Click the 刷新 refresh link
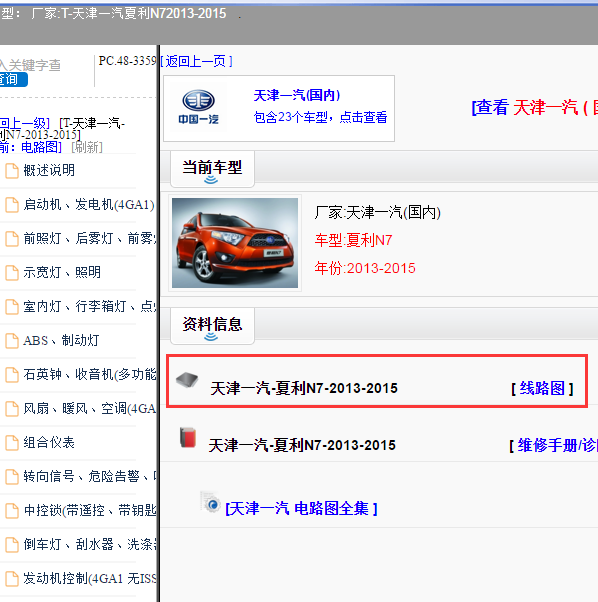This screenshot has width=598, height=602. click(x=87, y=147)
